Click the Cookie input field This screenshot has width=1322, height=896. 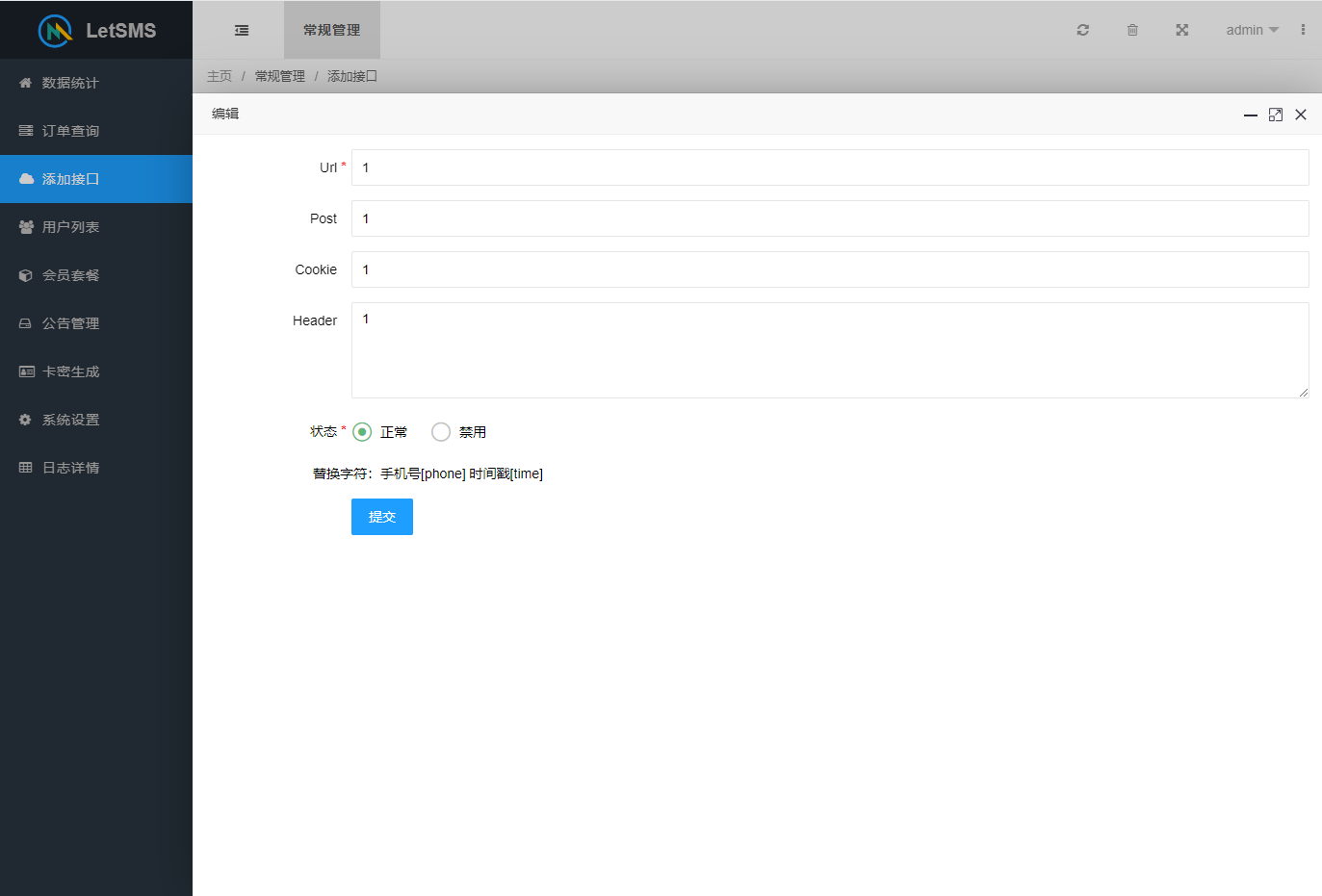pos(829,269)
